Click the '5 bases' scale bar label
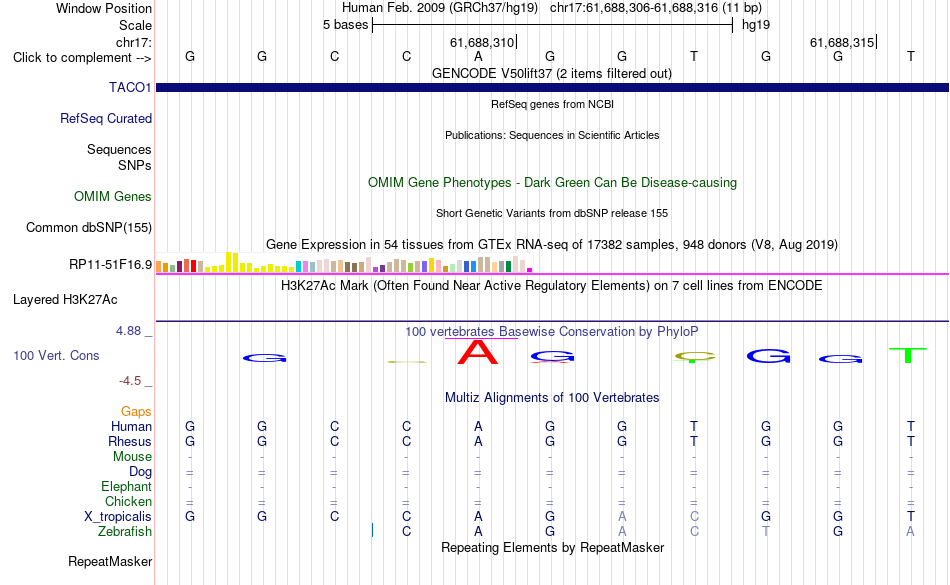This screenshot has height=585, width=950. [x=345, y=25]
